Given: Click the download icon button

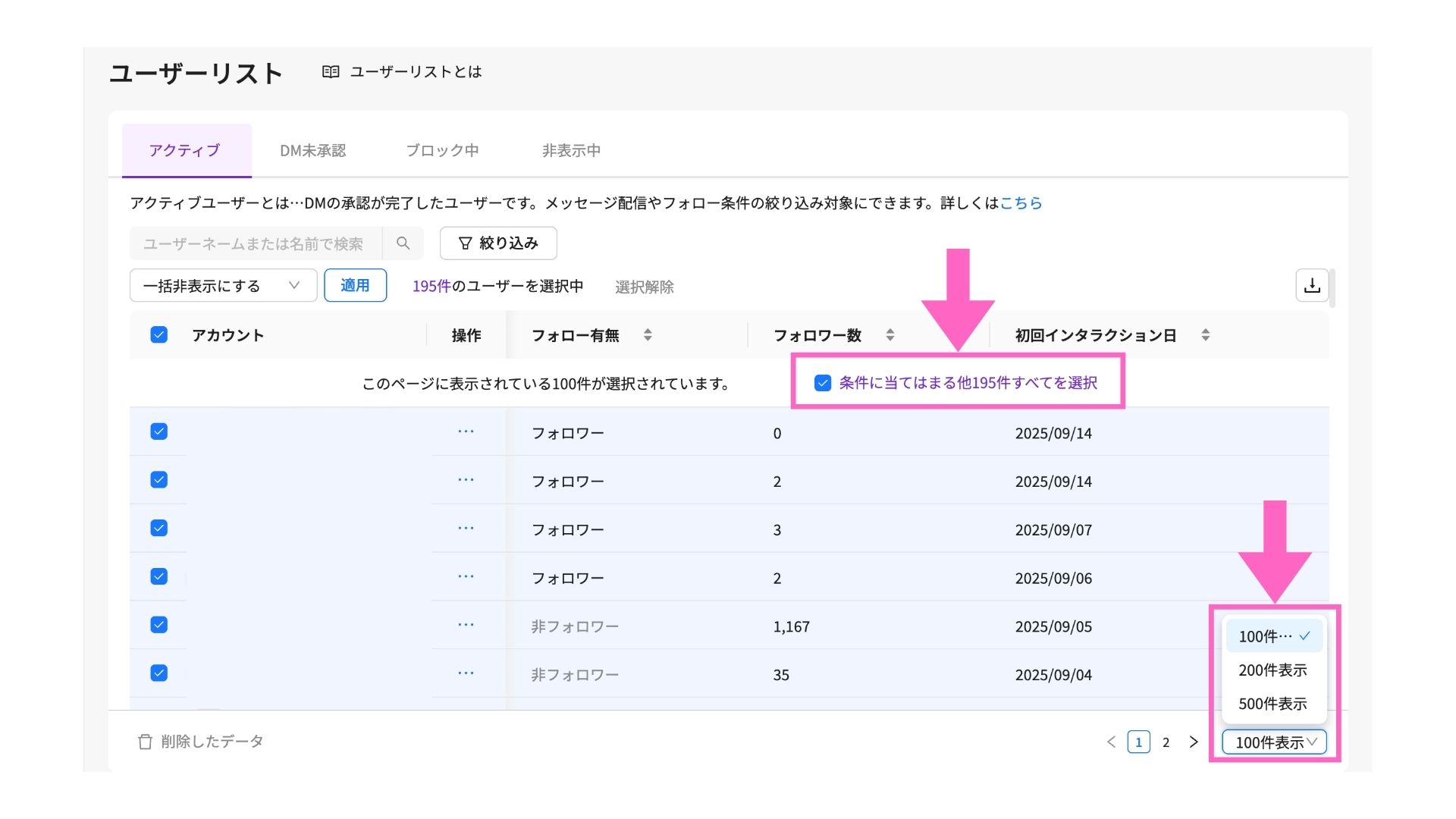Looking at the screenshot, I should click(x=1312, y=286).
